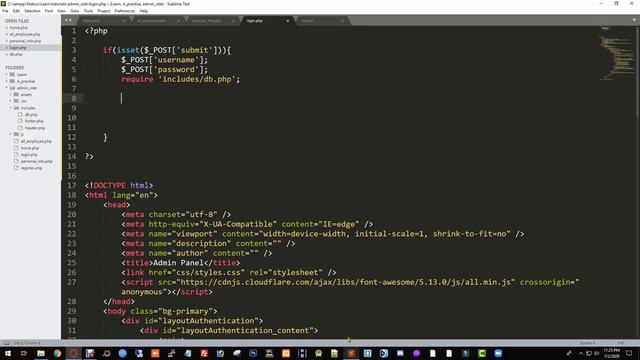
Task: Select personal_info.php under Open Files
Action: tap(25, 41)
